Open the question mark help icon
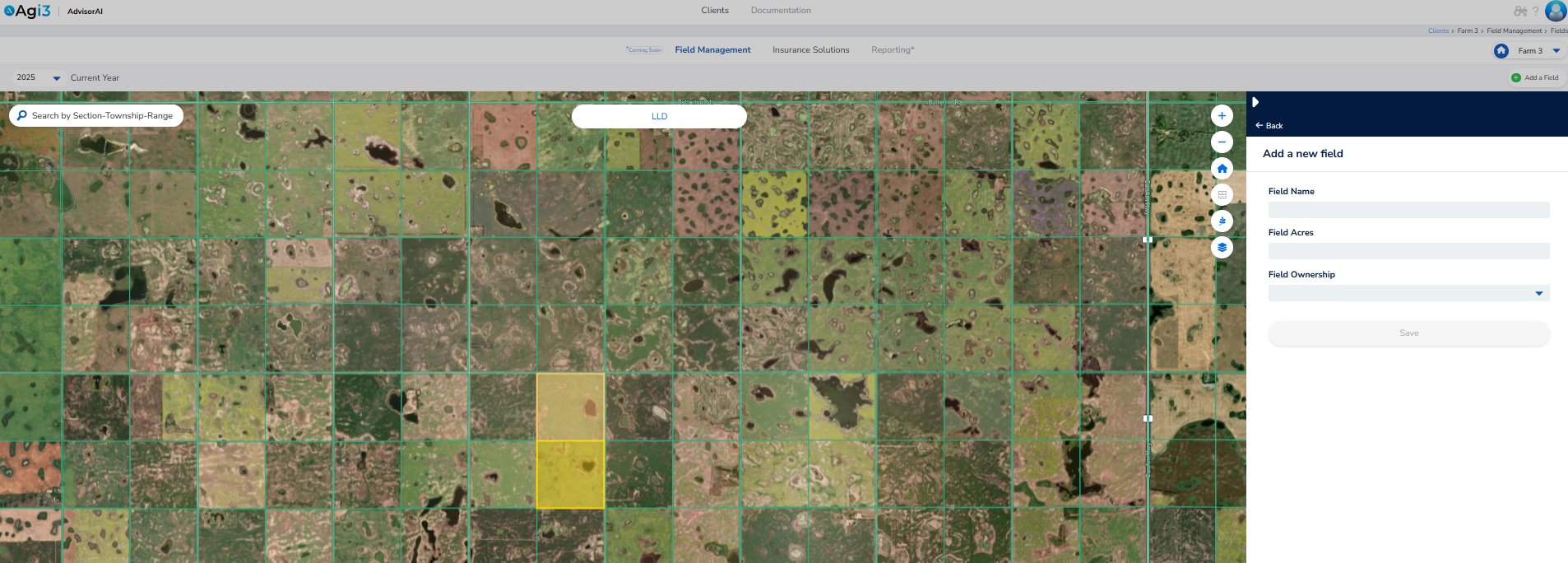The width and height of the screenshot is (1568, 563). (x=1535, y=11)
